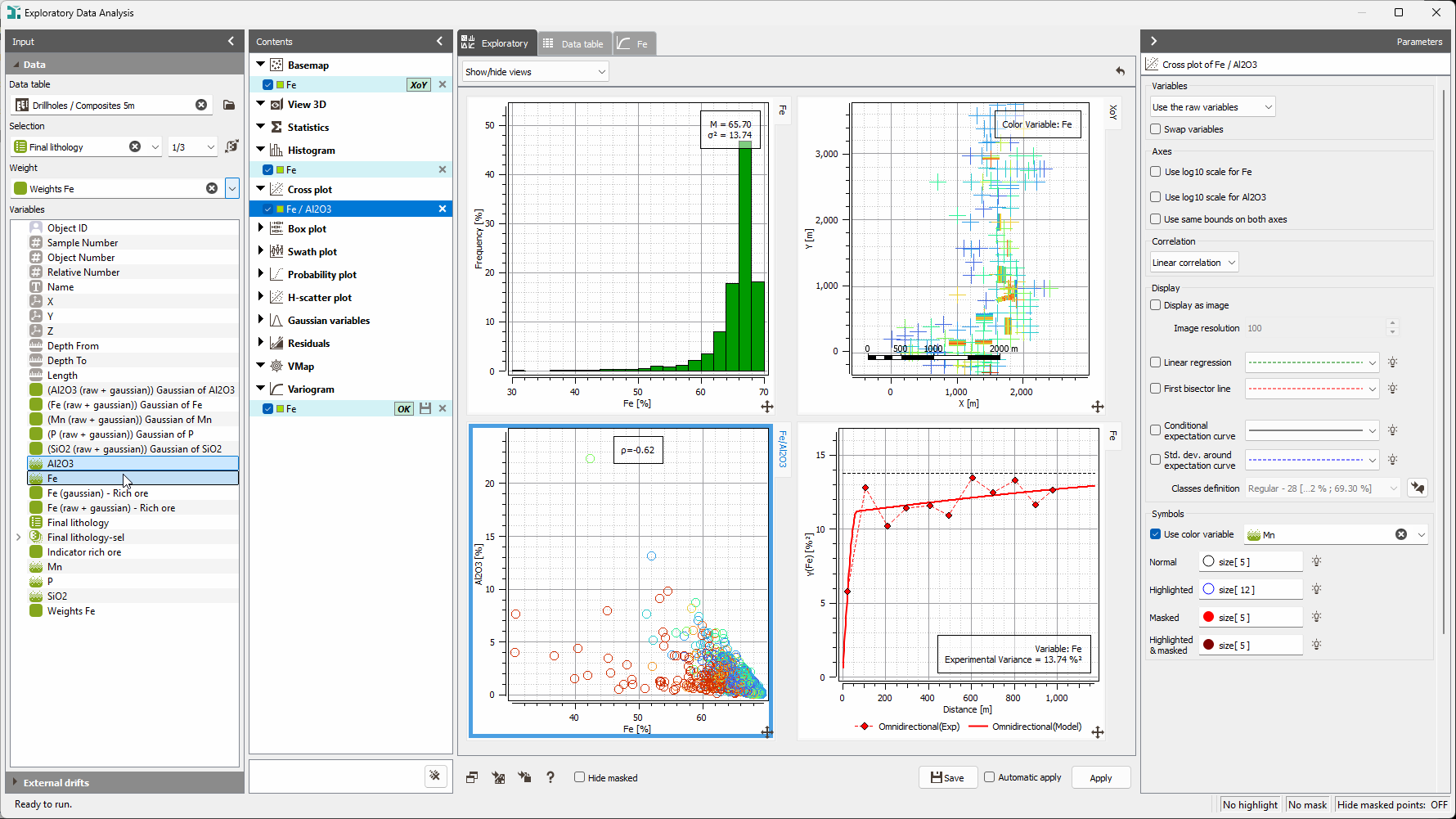1456x819 pixels.
Task: Enable Automatic apply
Action: 989,777
